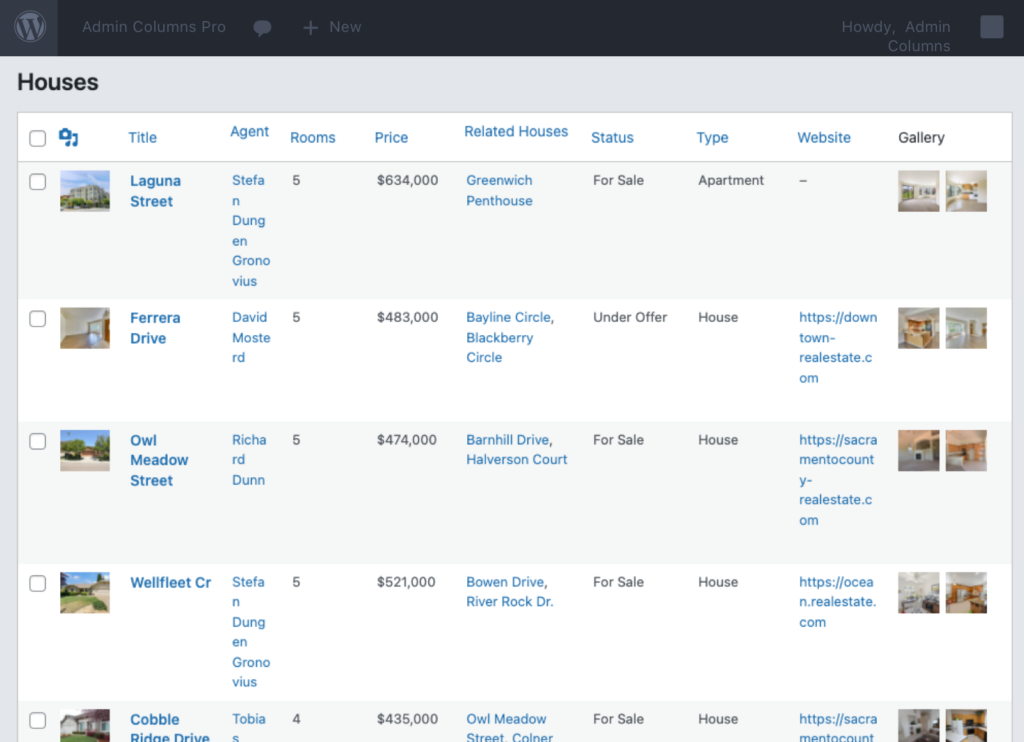
Task: Open second gallery image of Wellfleet Cr
Action: pos(966,592)
